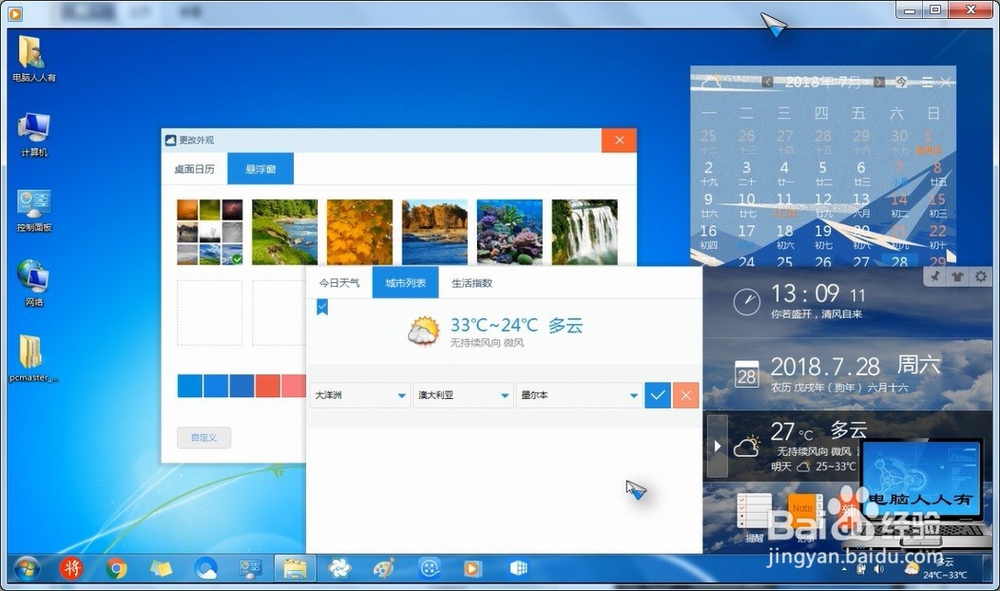Image resolution: width=1000 pixels, height=591 pixels.
Task: Switch to the 悬浮窗 tab
Action: coord(260,169)
